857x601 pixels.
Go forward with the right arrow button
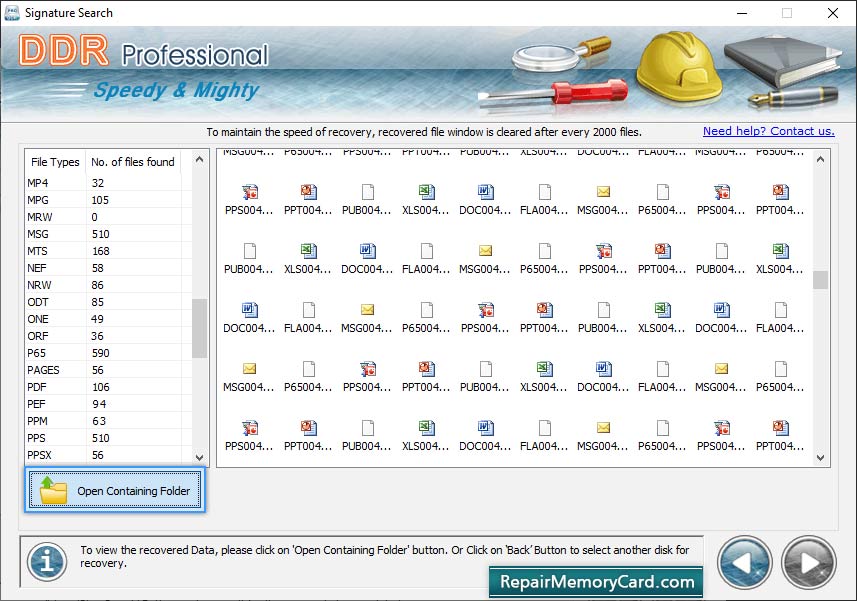click(809, 563)
